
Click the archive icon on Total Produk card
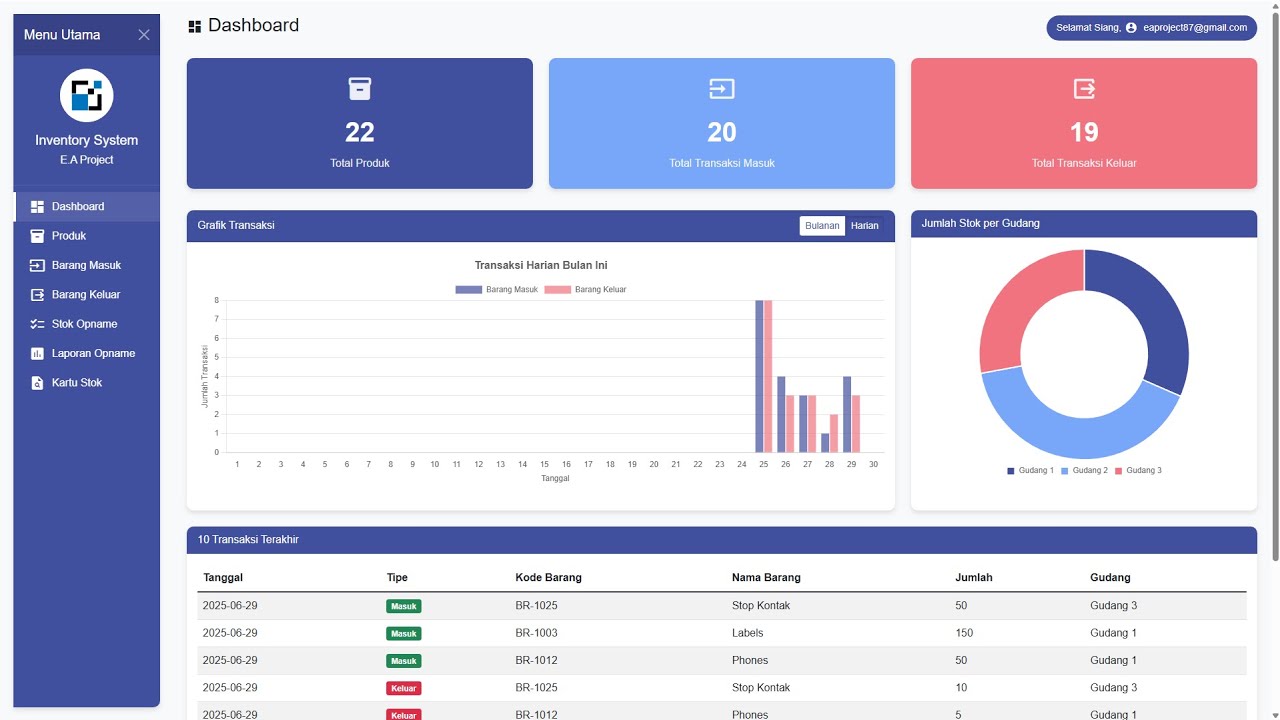tap(360, 89)
